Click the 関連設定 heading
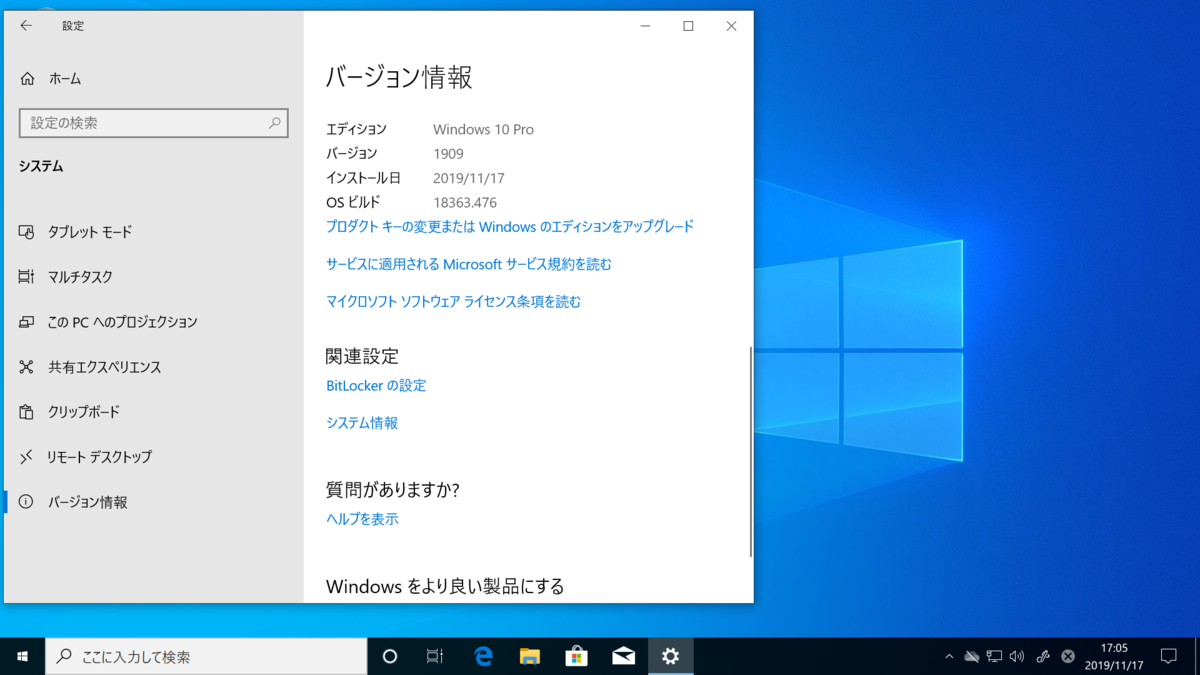The image size is (1200, 675). tap(362, 356)
